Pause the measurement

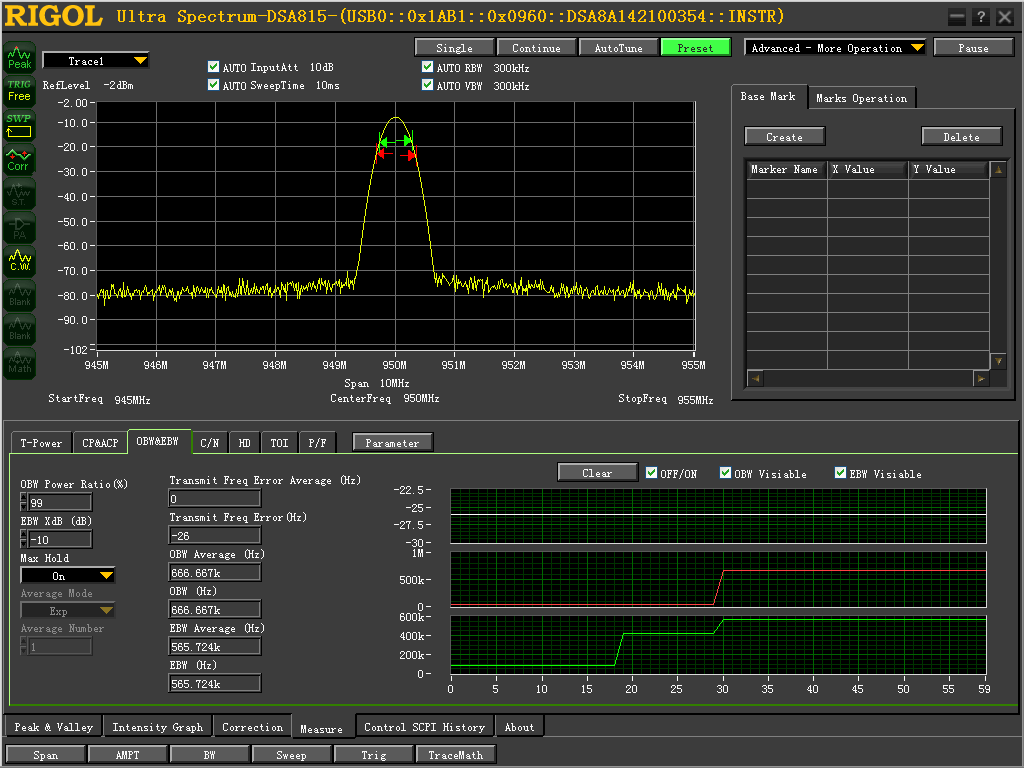pyautogui.click(x=973, y=48)
